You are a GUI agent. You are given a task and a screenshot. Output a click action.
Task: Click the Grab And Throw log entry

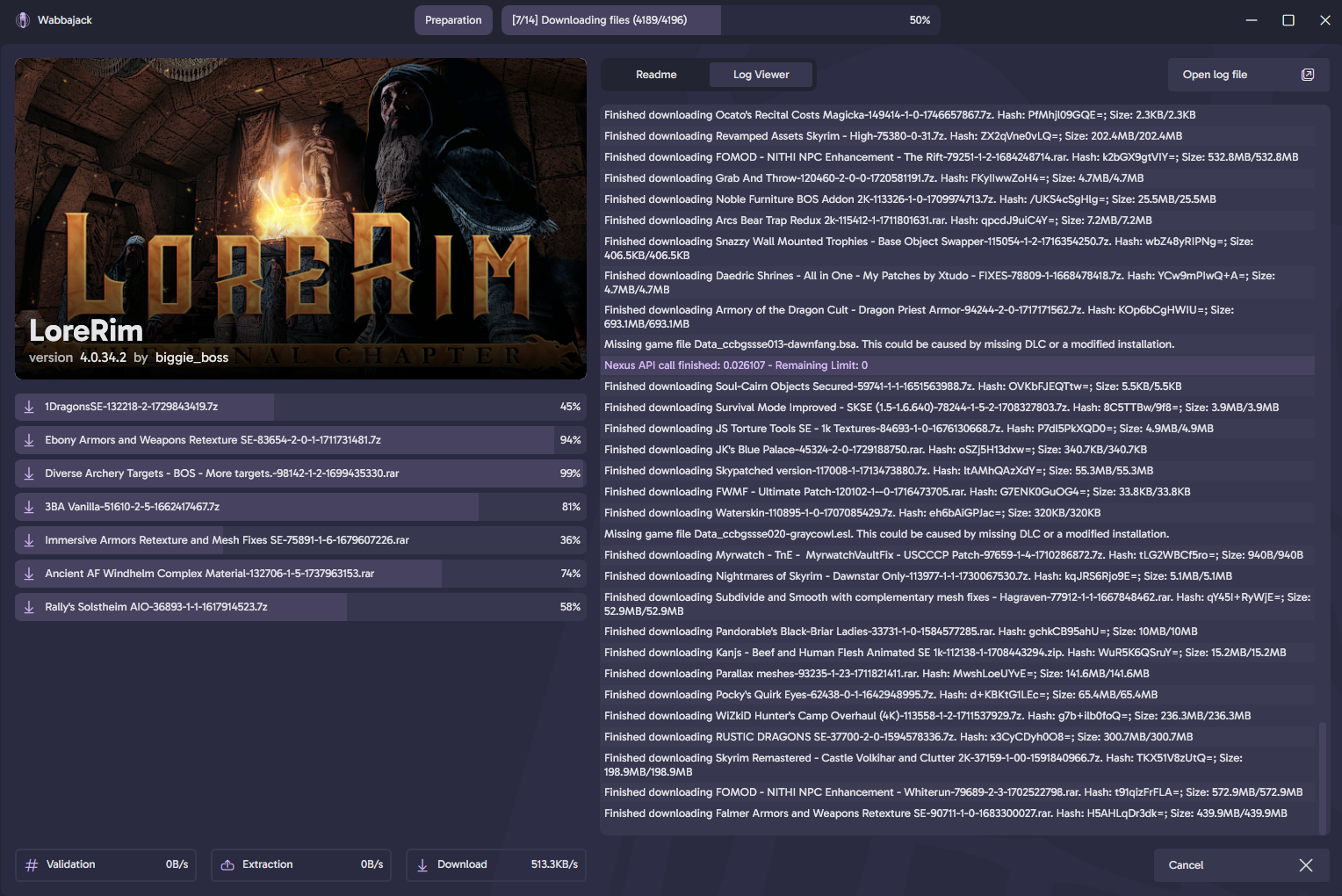click(957, 178)
